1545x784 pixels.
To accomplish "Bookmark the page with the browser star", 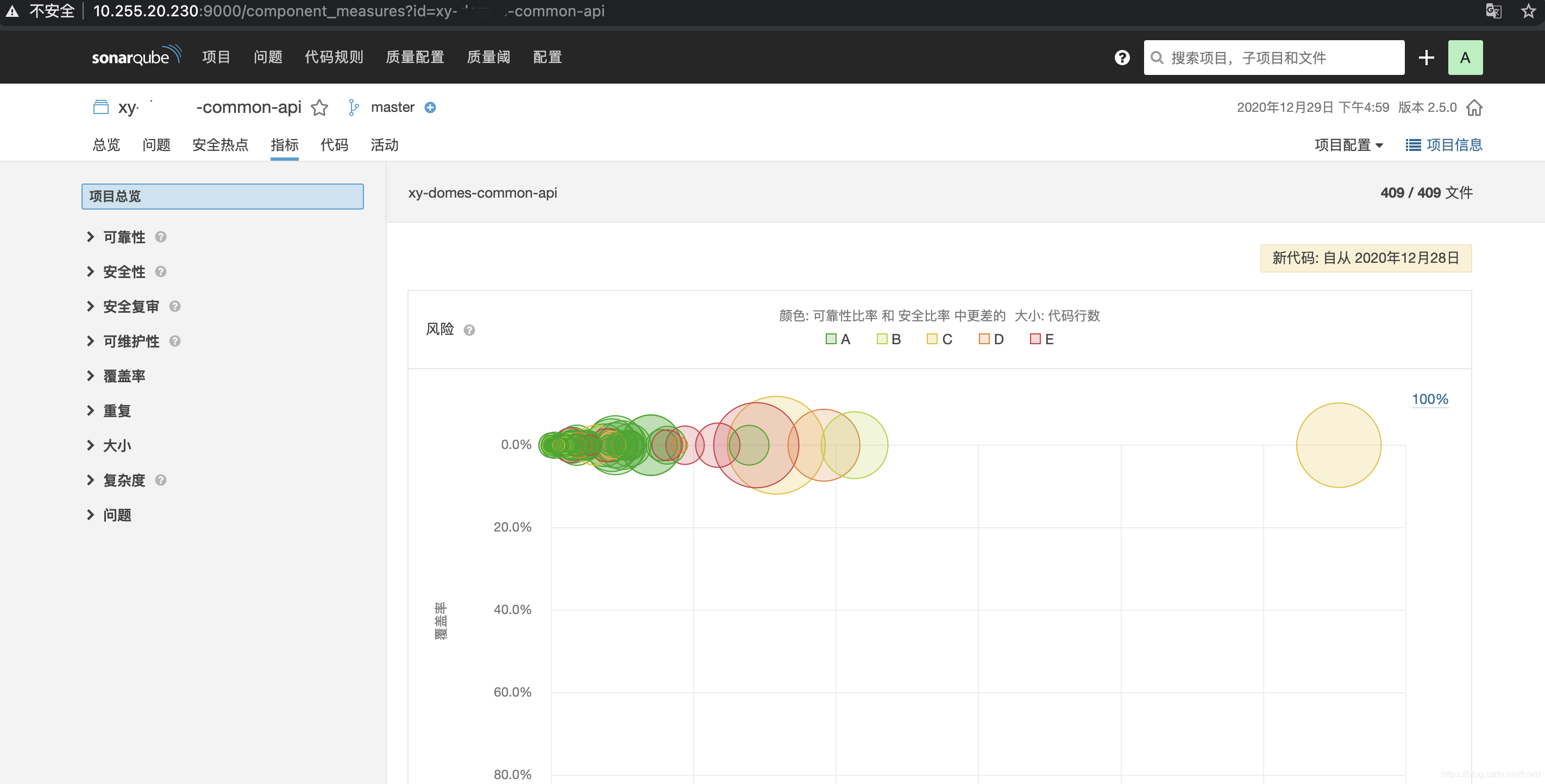I will click(1528, 11).
